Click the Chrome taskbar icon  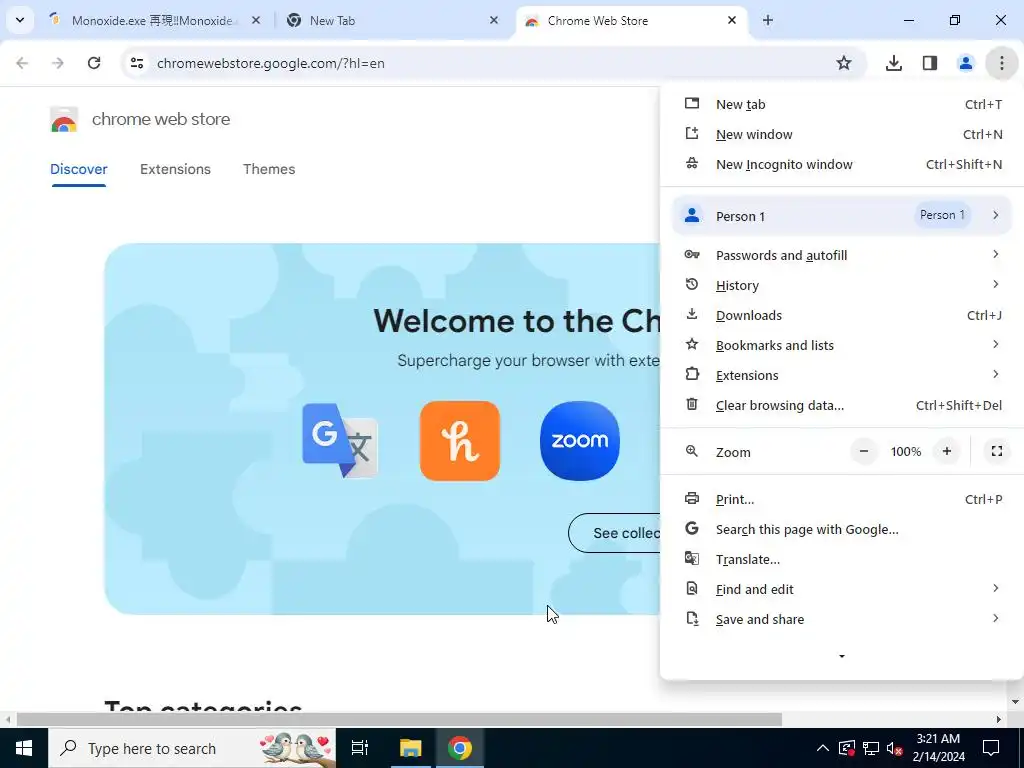[460, 748]
